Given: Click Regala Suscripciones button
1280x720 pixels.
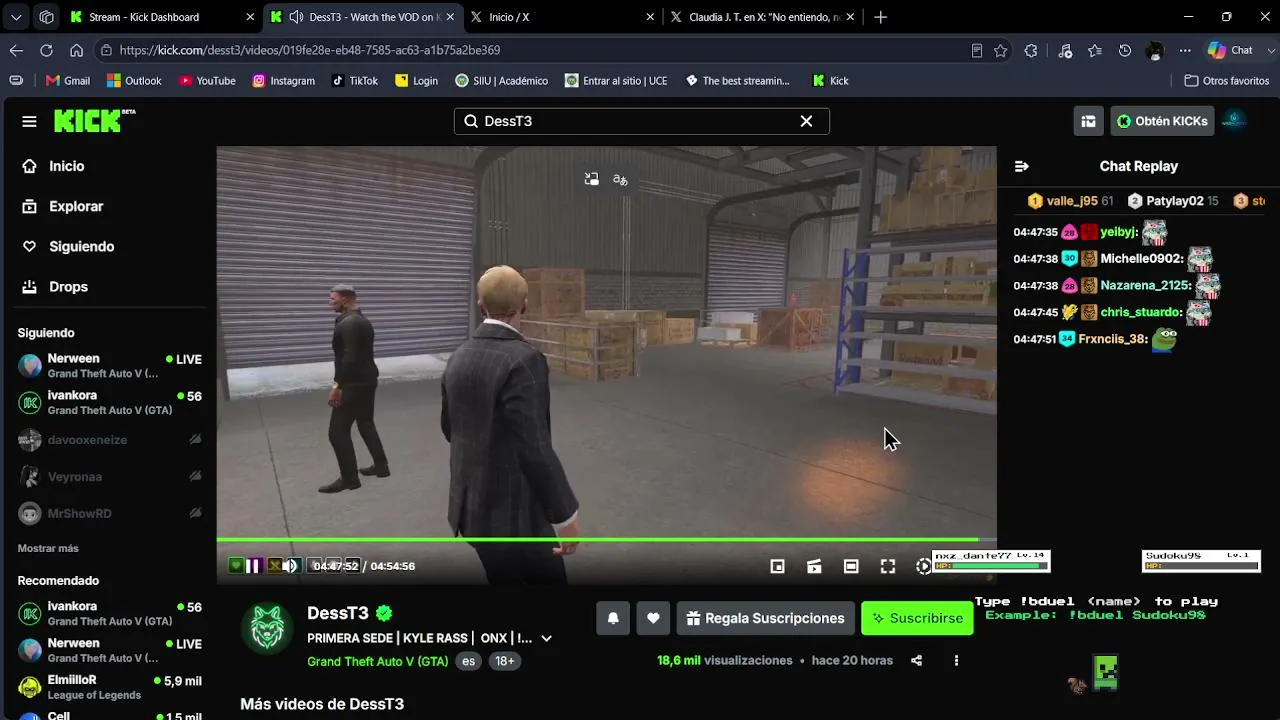Looking at the screenshot, I should point(766,618).
